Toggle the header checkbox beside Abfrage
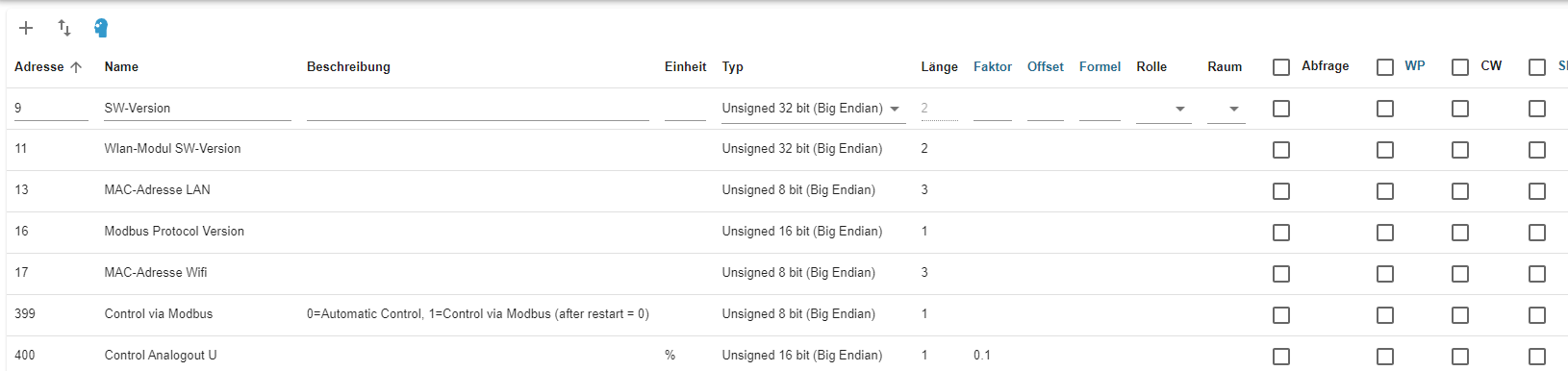1568x371 pixels. pos(1281,67)
